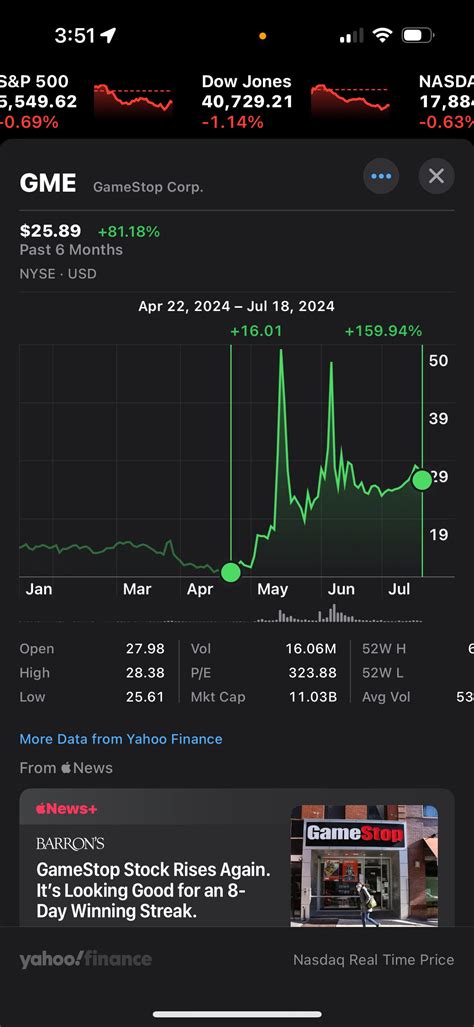Tap the battery indicator icon
The image size is (474, 1027).
[x=418, y=35]
